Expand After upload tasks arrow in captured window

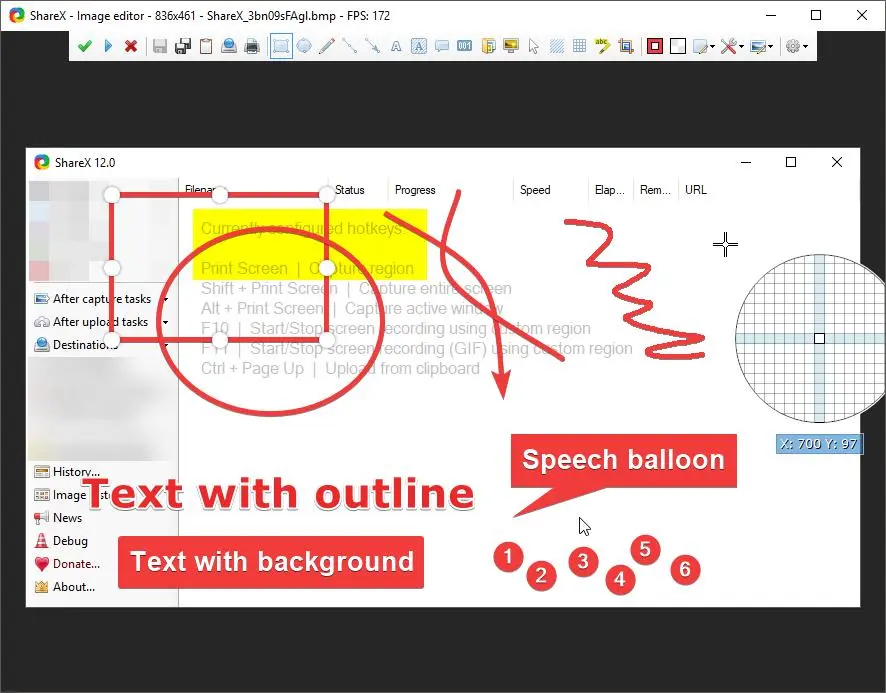pos(166,322)
